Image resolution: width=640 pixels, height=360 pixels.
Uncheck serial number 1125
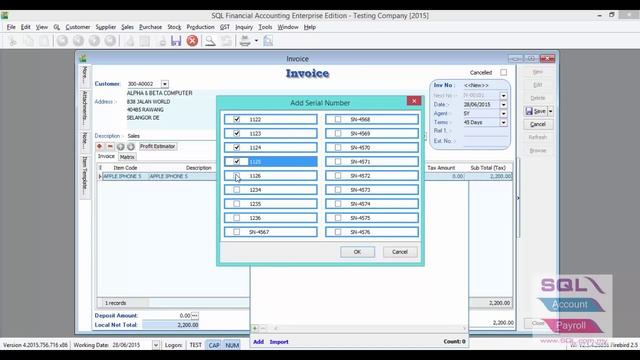pyautogui.click(x=237, y=162)
